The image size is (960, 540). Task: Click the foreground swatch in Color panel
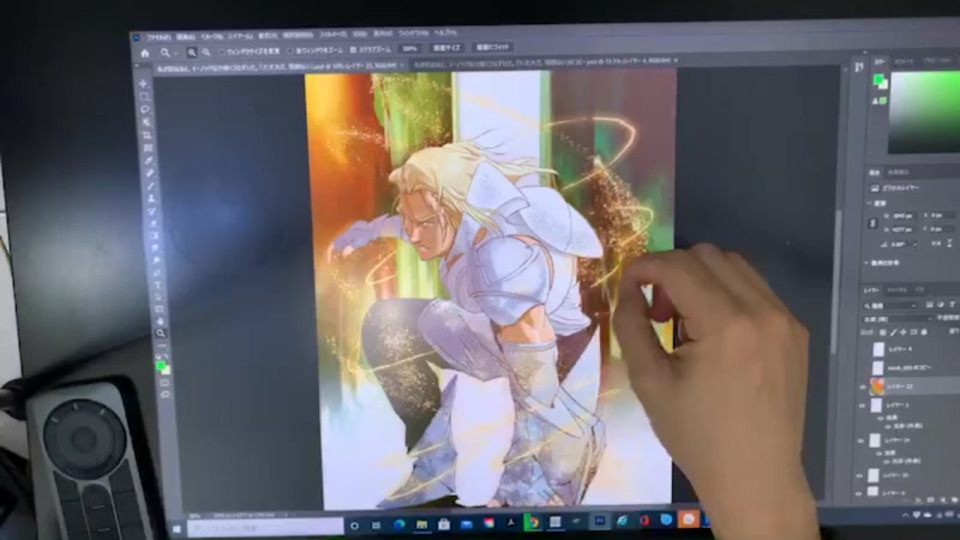click(878, 80)
